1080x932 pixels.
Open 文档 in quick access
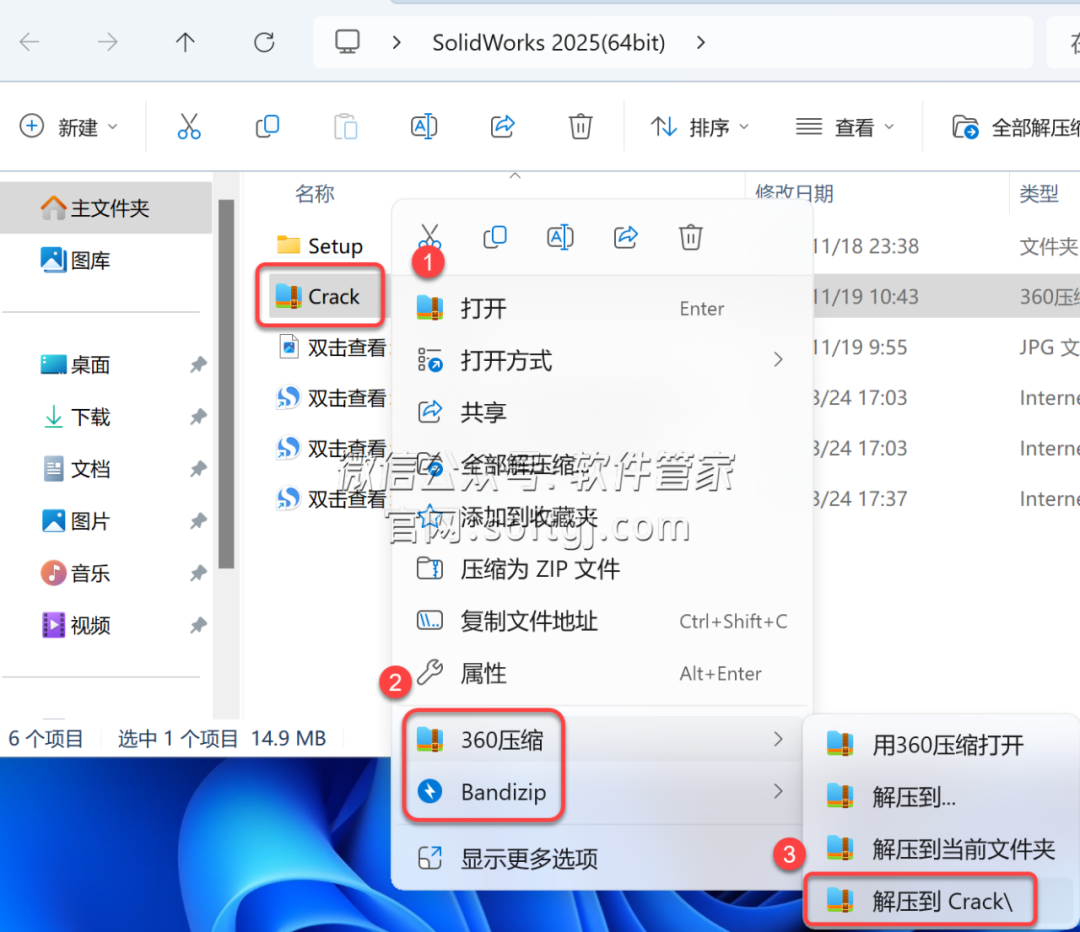tap(76, 469)
